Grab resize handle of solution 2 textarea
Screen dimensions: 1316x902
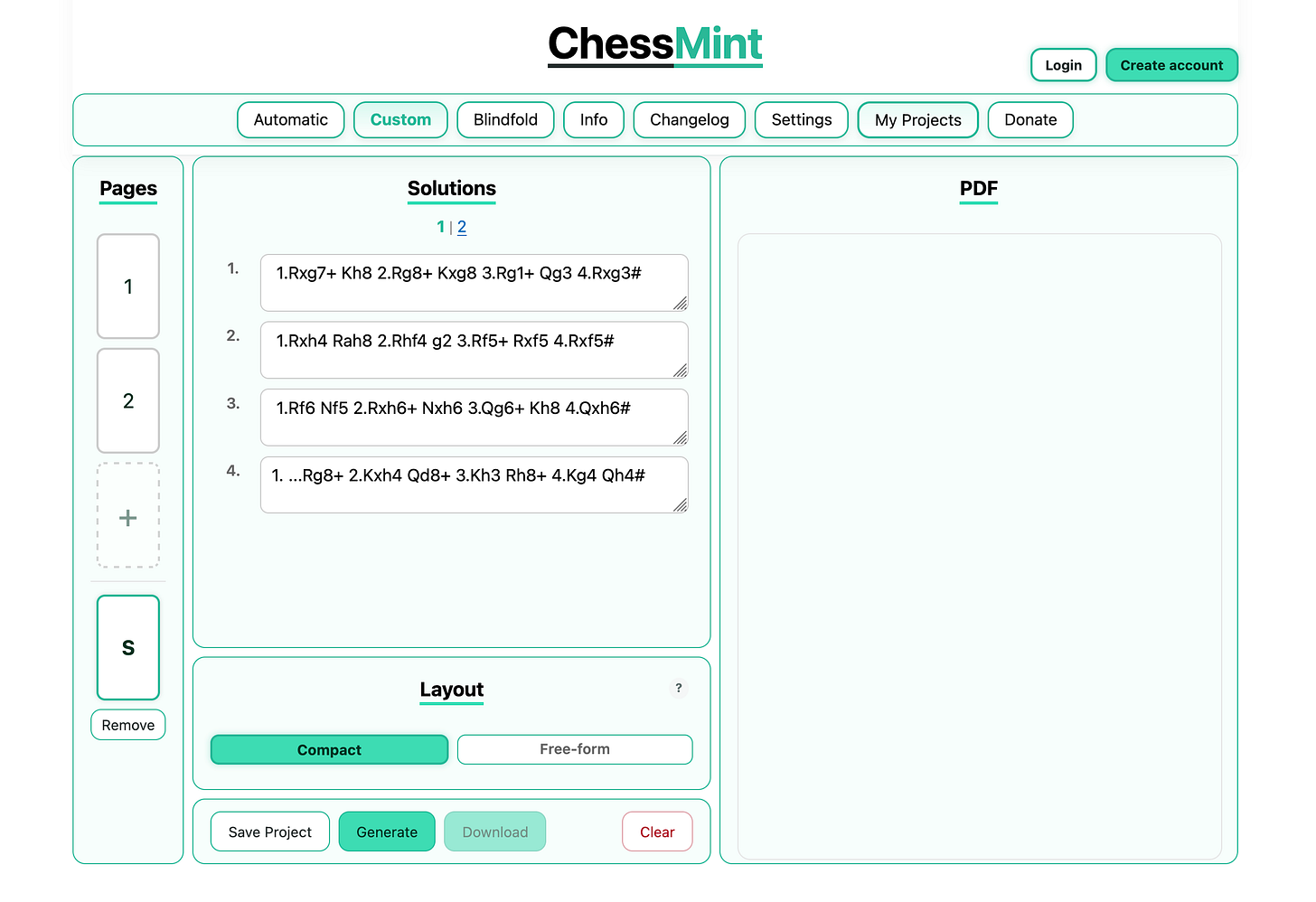(681, 371)
